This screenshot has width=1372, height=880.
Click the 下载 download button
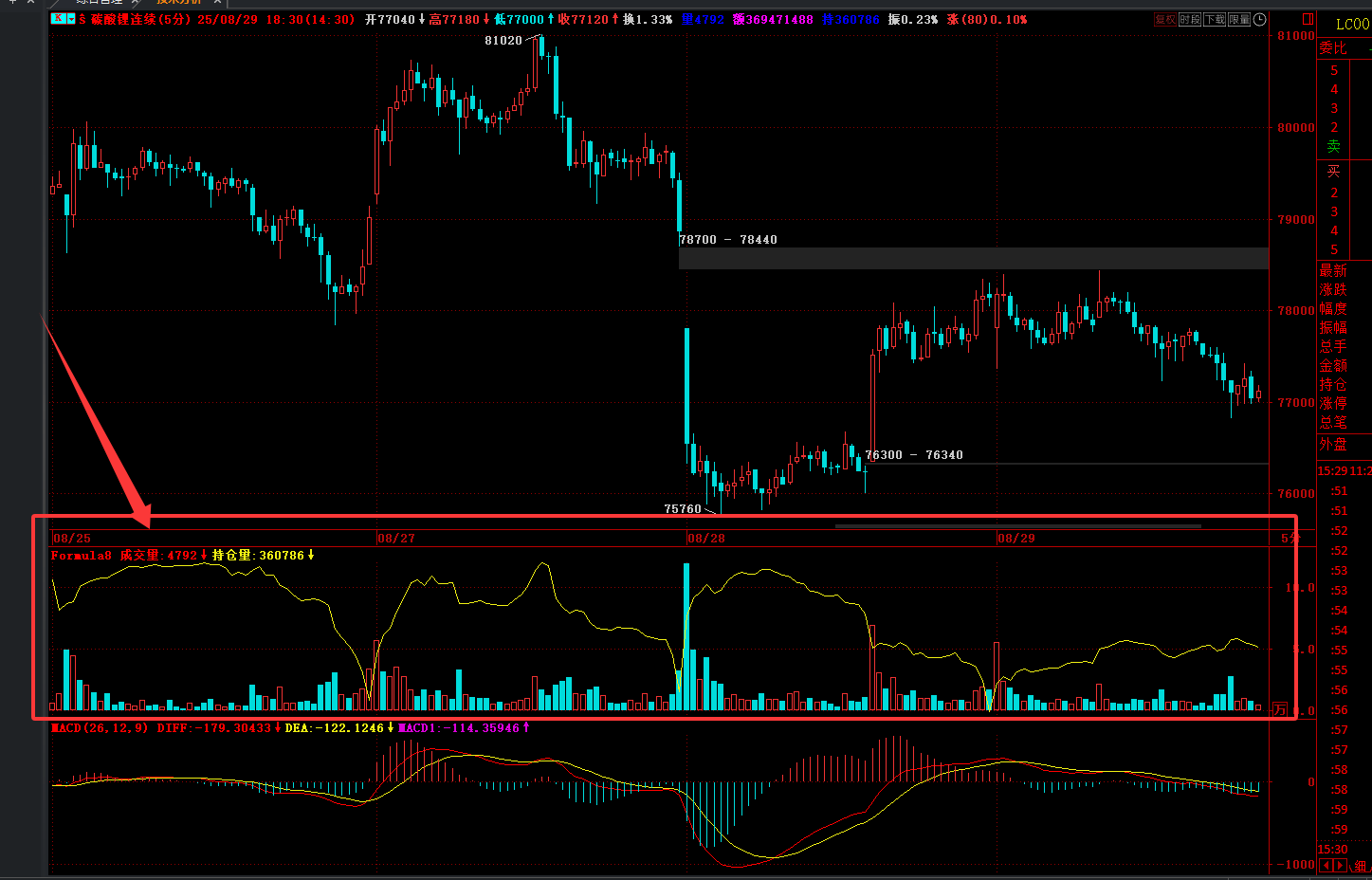coord(1215,19)
